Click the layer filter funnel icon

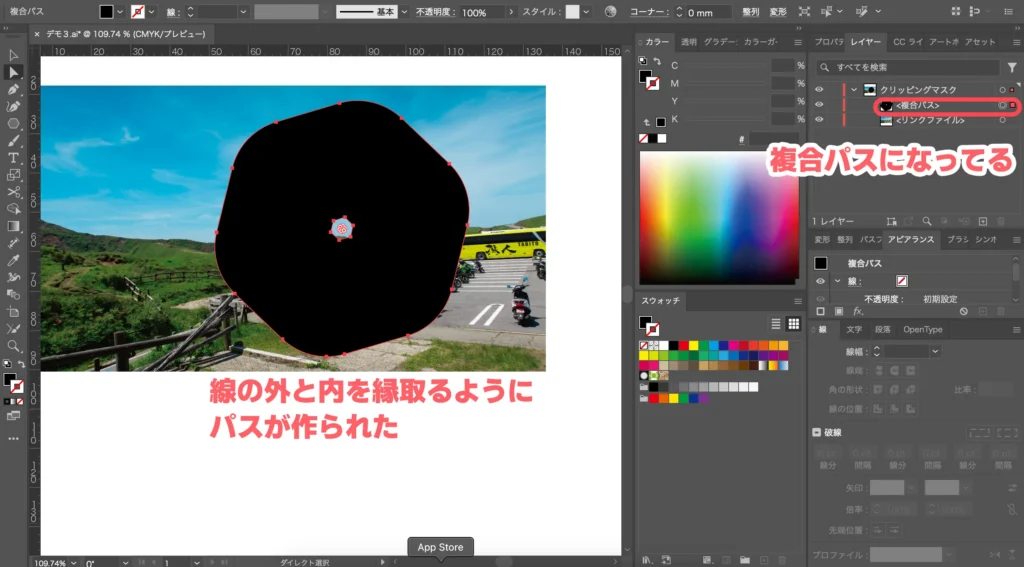tap(1011, 67)
